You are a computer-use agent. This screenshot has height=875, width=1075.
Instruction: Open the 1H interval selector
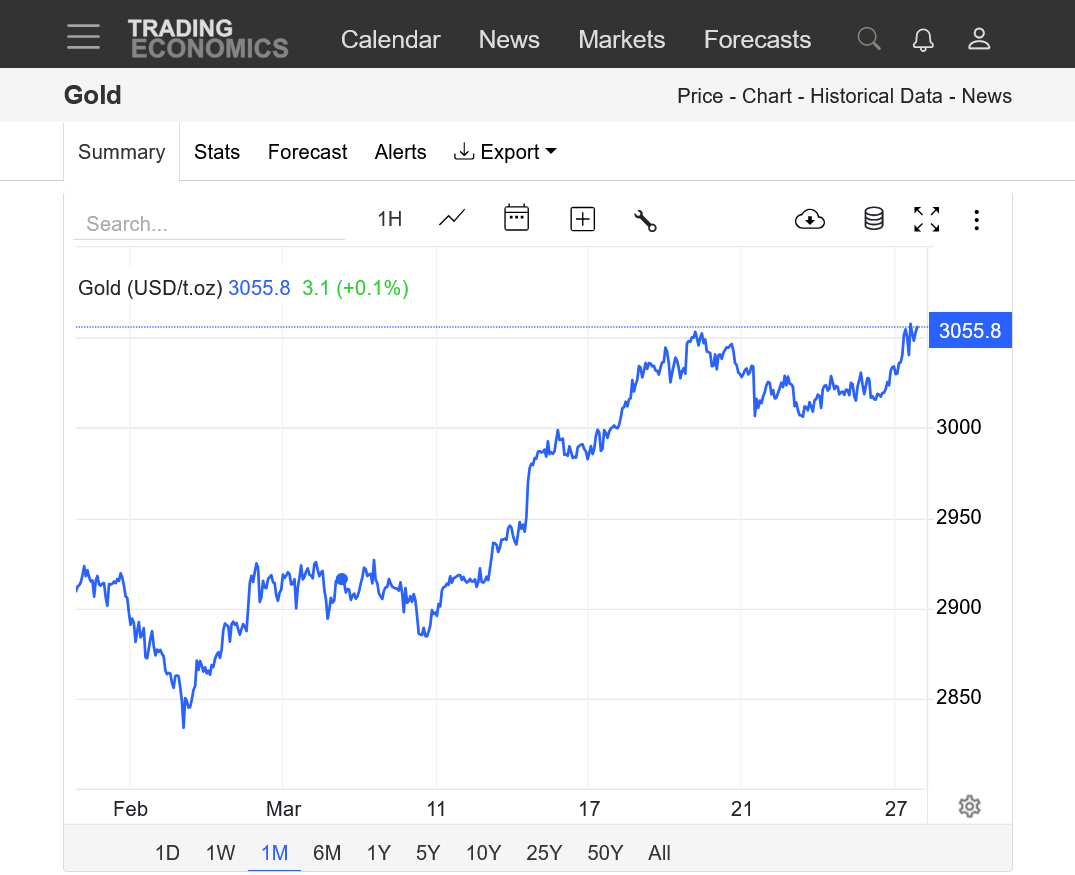(389, 219)
